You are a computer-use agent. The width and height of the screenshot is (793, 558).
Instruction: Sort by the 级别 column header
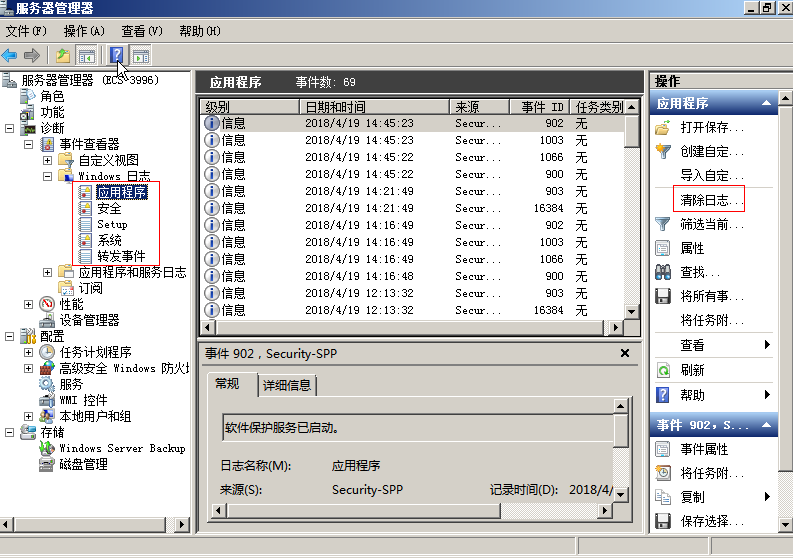250,107
